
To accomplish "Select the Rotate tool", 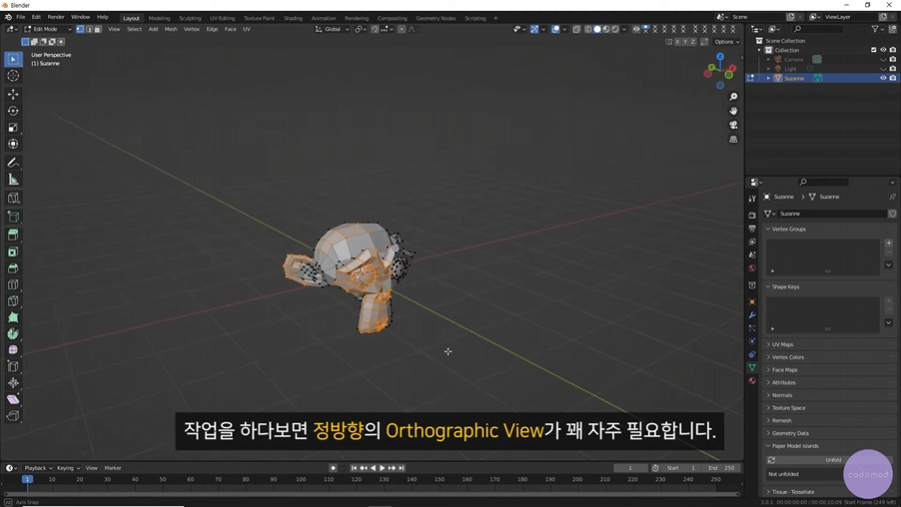I will tap(13, 111).
